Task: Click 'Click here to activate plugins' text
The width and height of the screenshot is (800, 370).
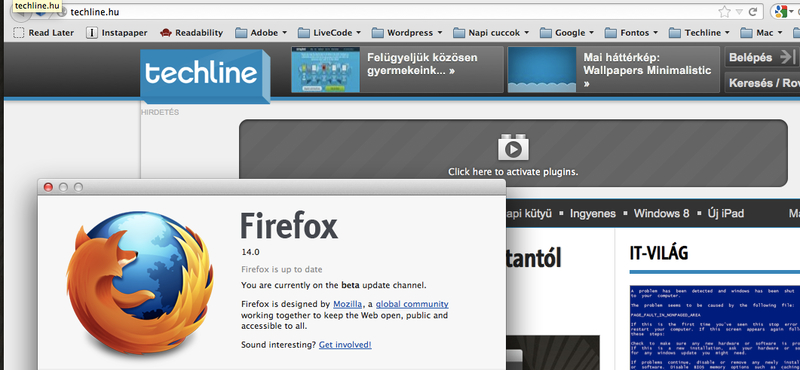Action: click(x=513, y=172)
